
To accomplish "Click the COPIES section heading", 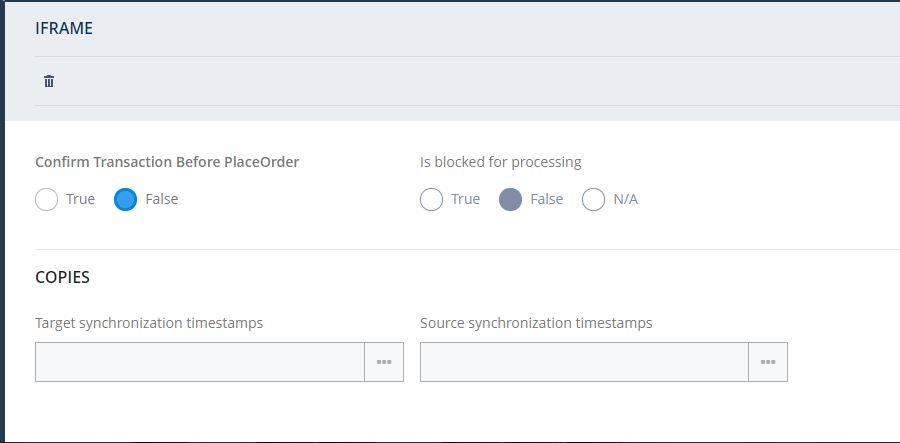I will 62,277.
